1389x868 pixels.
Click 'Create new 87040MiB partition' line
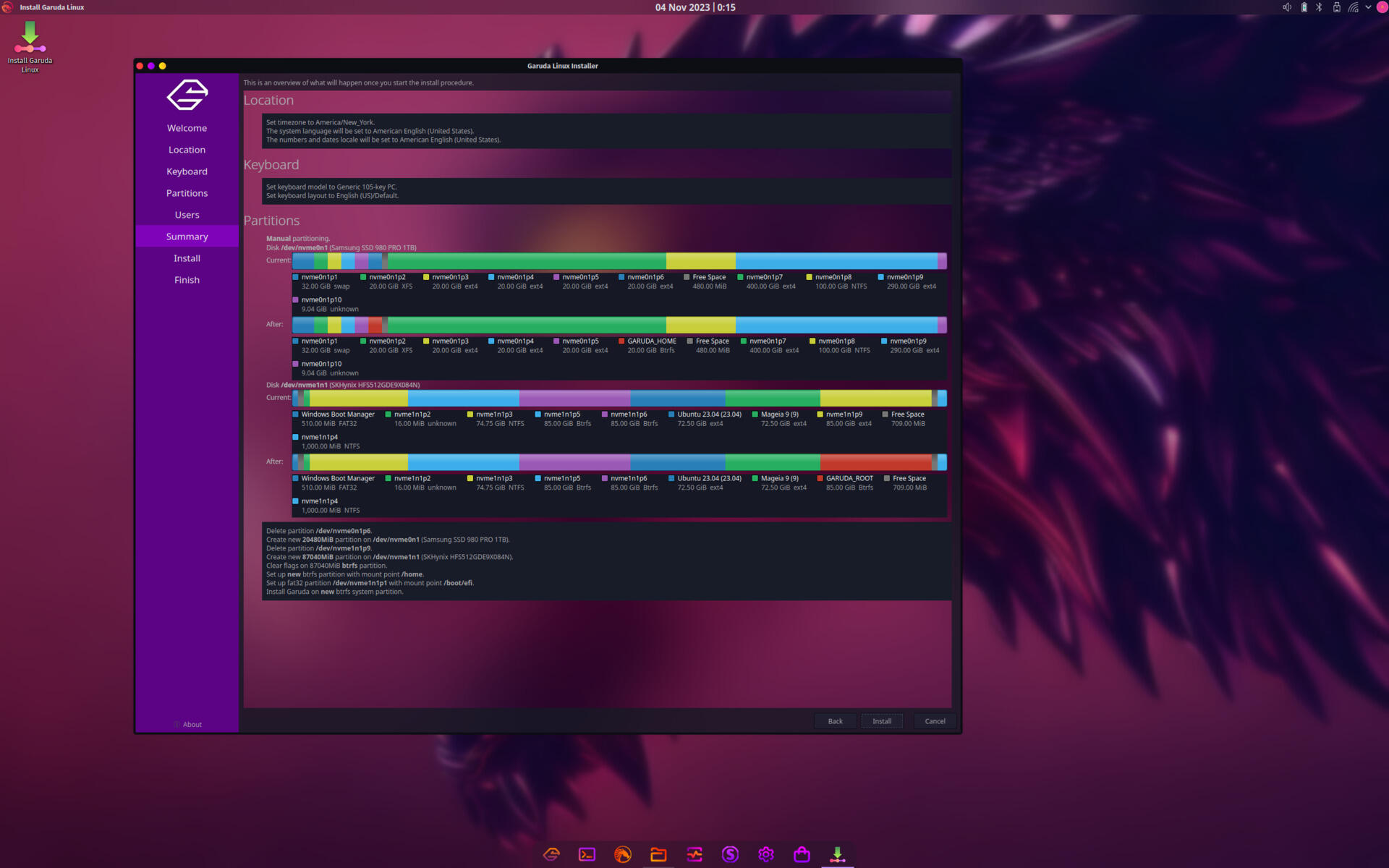coord(389,557)
